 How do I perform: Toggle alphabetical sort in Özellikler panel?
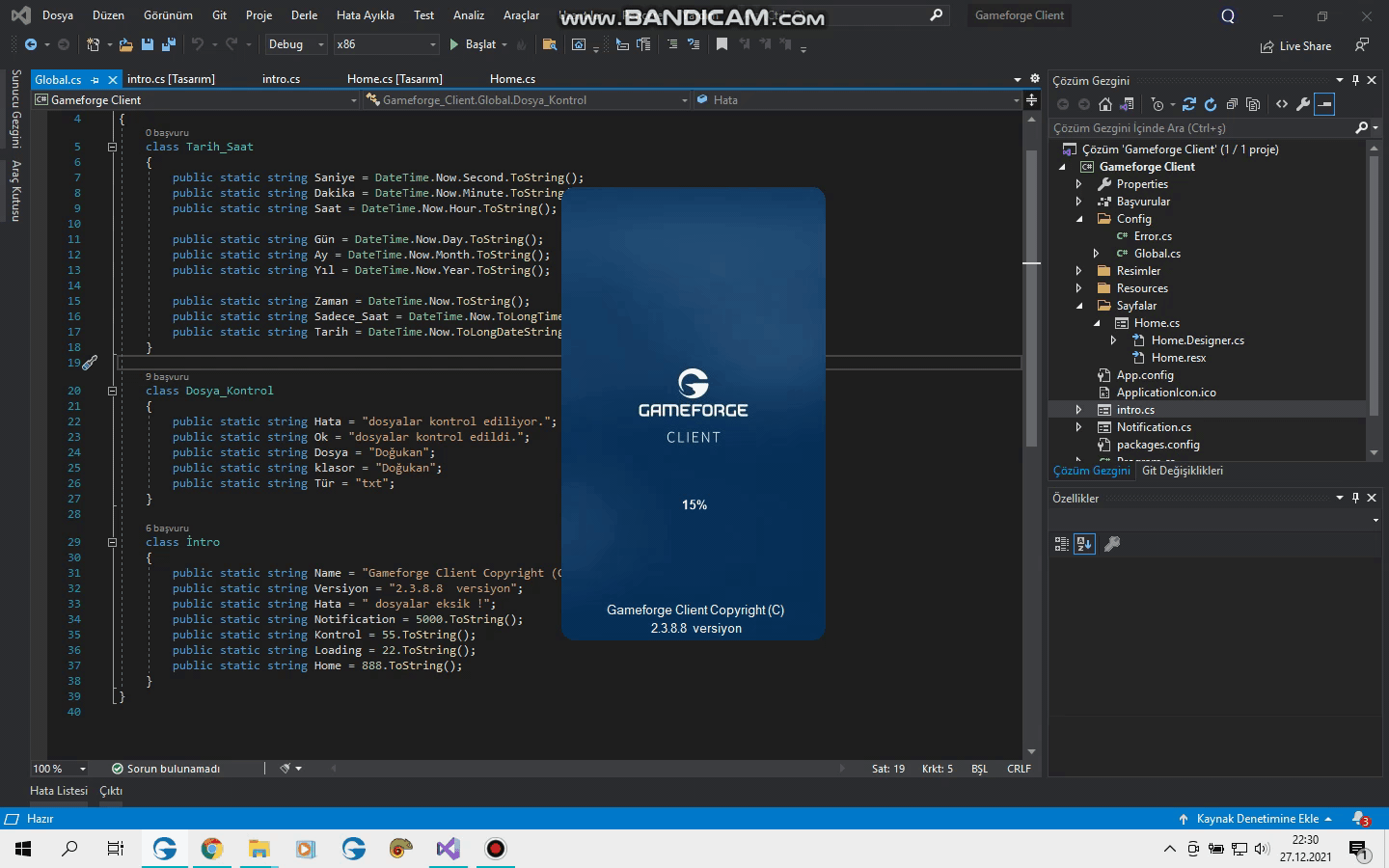(x=1084, y=545)
